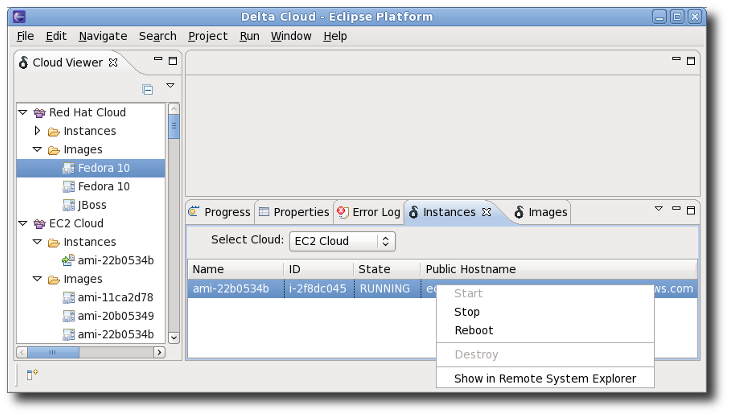Open the Project menu
This screenshot has width=730, height=416.
(208, 36)
